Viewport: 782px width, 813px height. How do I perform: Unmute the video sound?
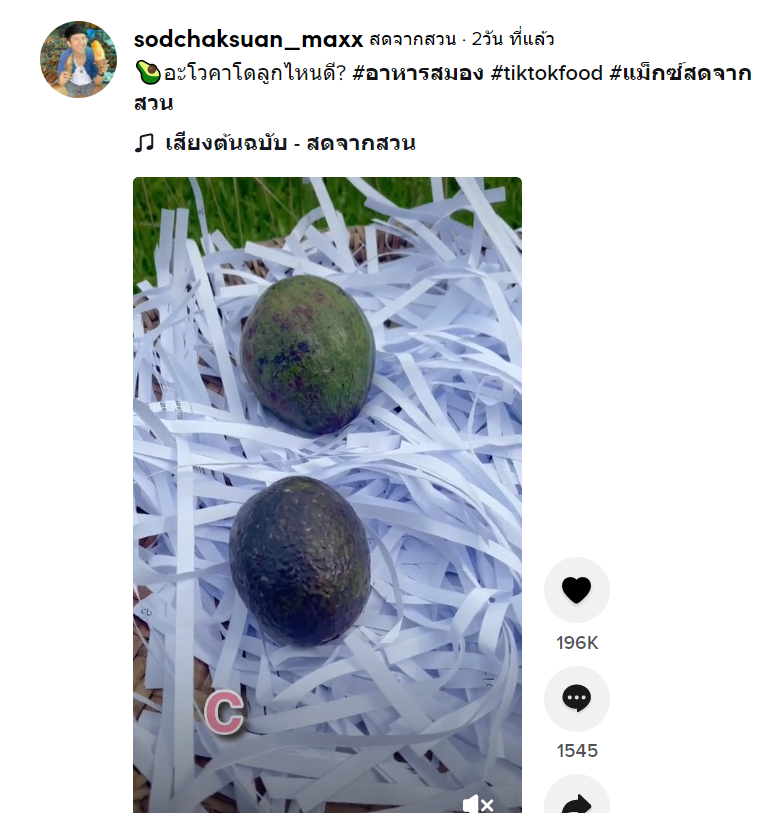click(478, 804)
